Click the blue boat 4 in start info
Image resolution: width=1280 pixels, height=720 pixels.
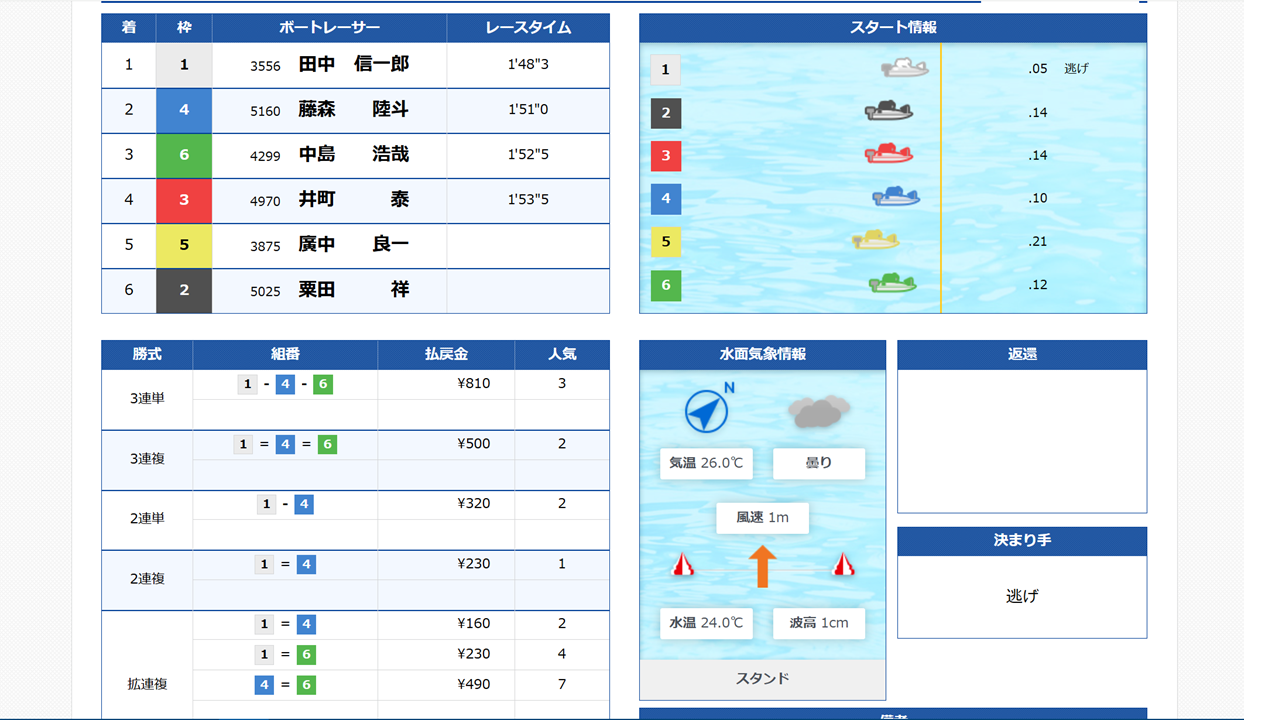[x=896, y=197]
